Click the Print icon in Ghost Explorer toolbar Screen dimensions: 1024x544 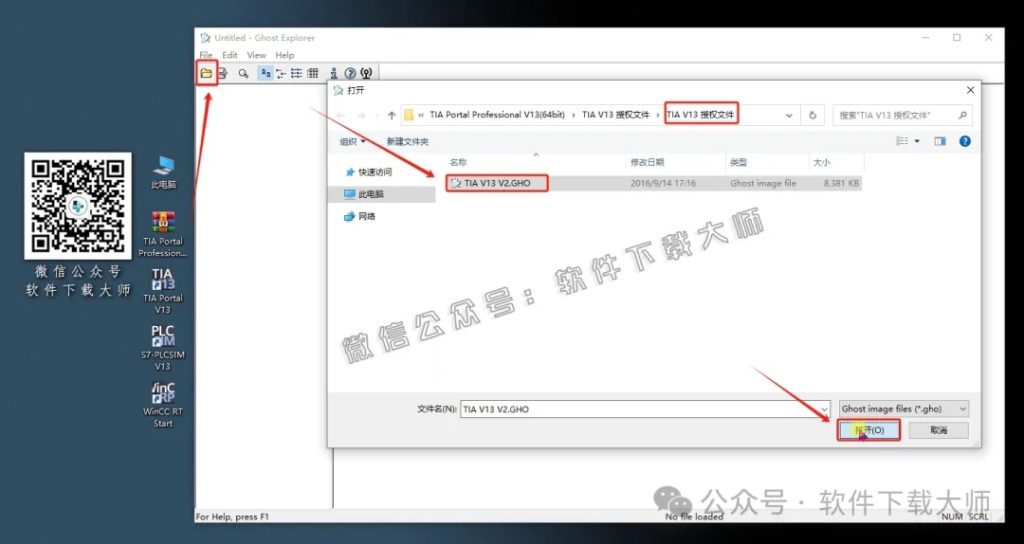tap(223, 73)
